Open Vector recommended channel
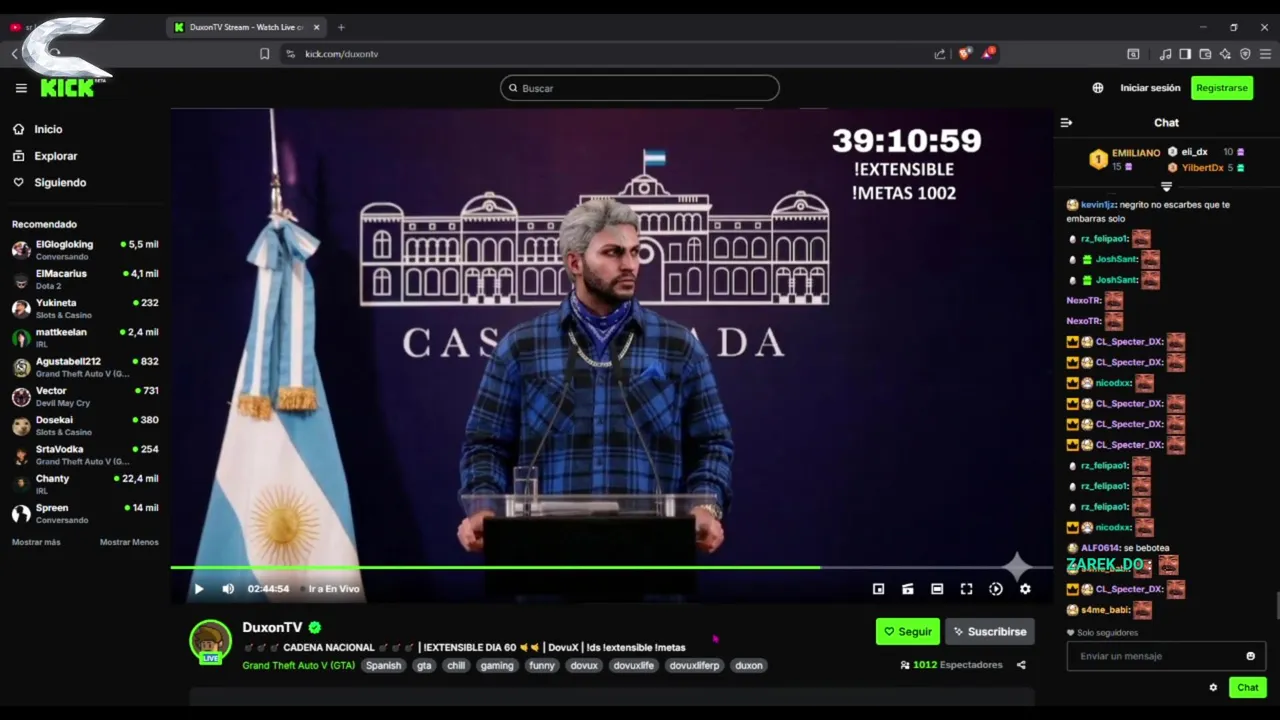1280x720 pixels. coord(85,396)
